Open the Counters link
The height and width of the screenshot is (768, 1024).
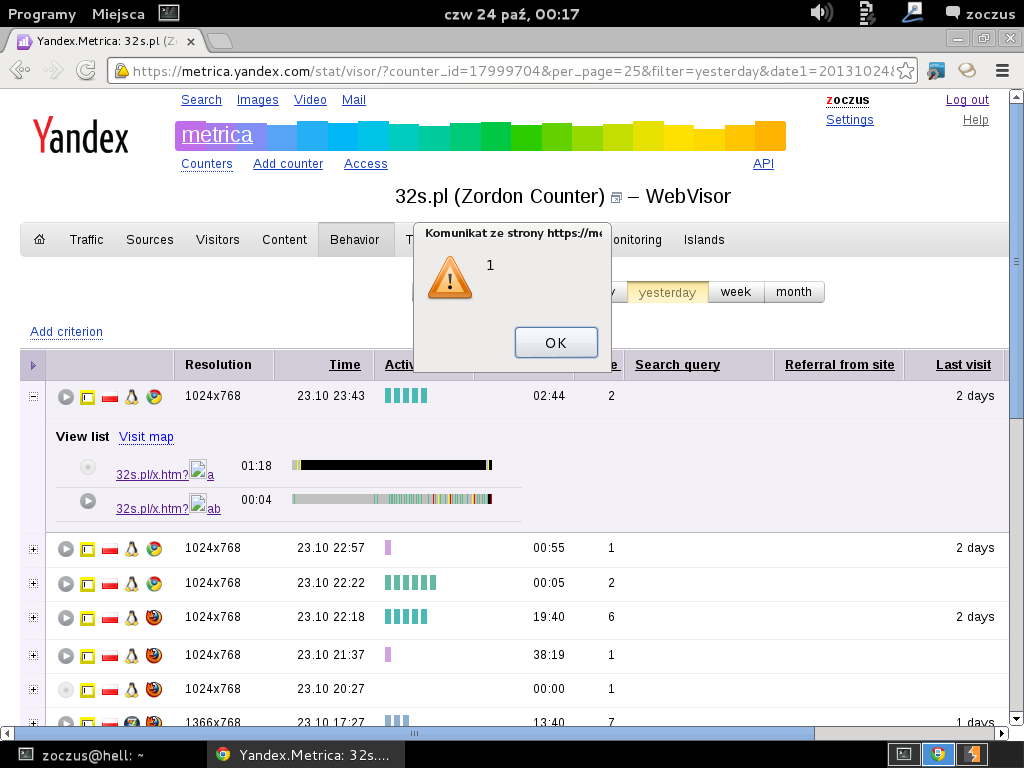pos(206,164)
